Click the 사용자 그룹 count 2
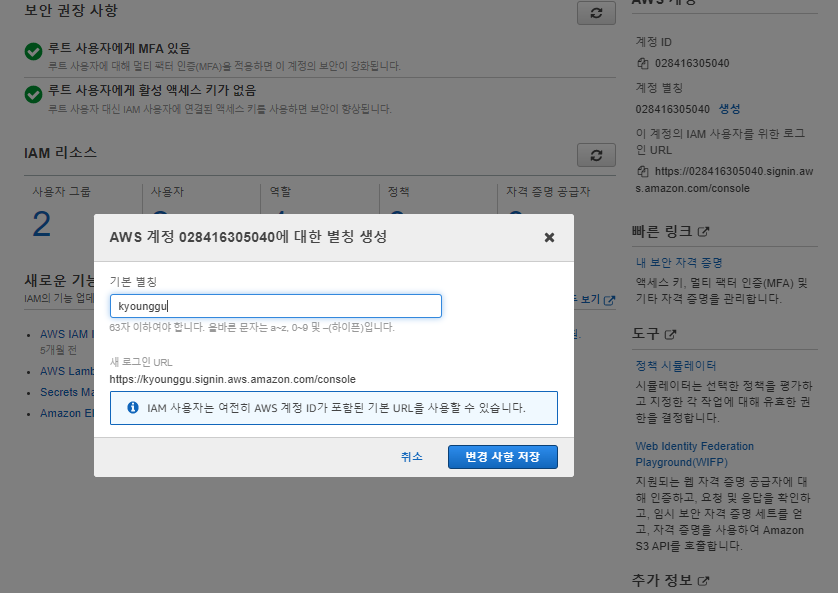 pyautogui.click(x=42, y=224)
